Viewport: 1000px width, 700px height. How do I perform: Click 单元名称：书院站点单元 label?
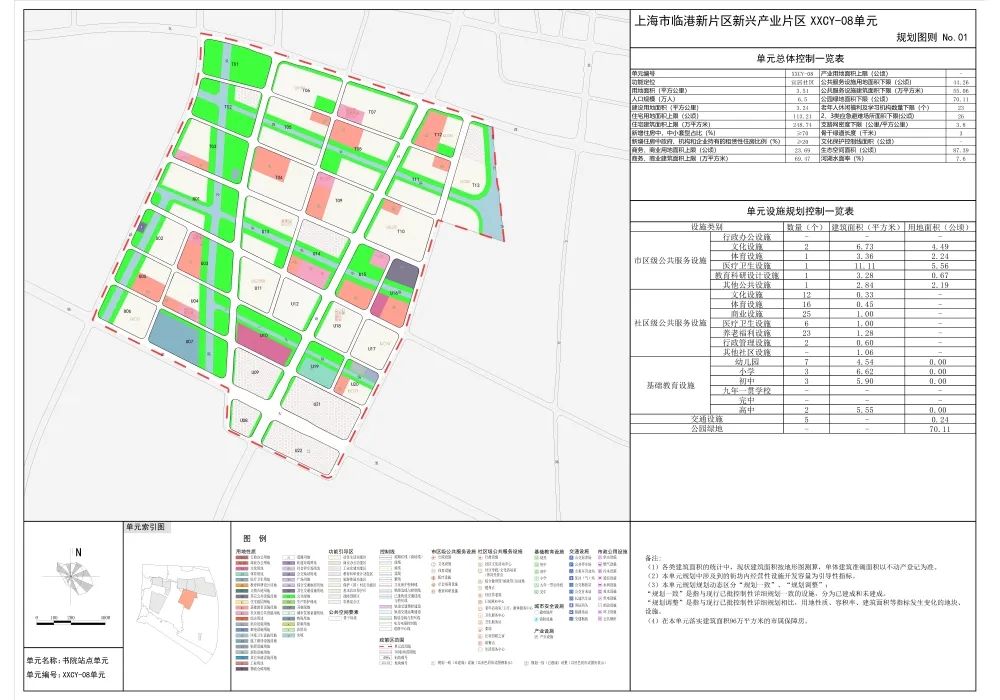(68, 660)
